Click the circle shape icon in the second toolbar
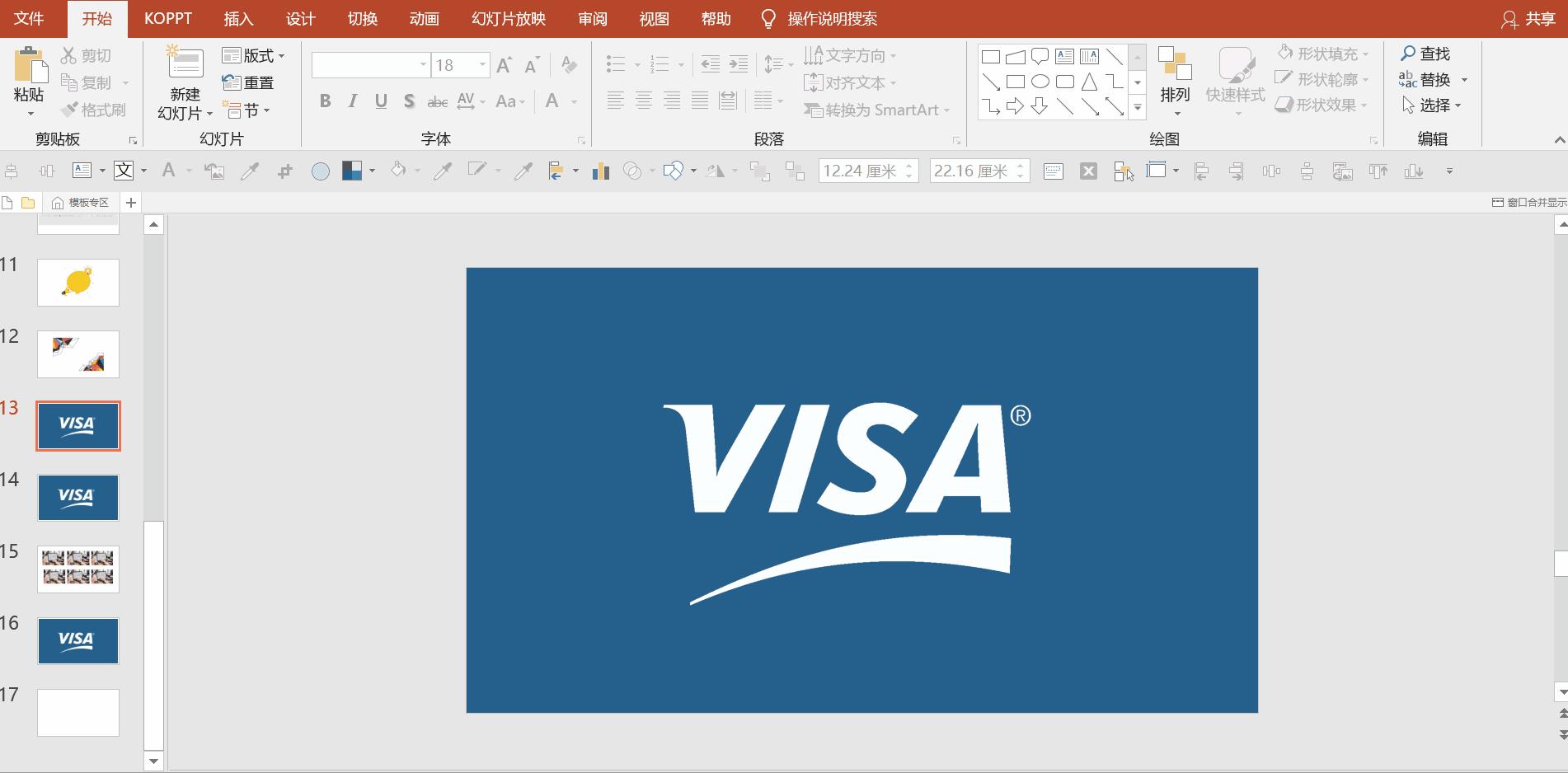 (x=321, y=171)
